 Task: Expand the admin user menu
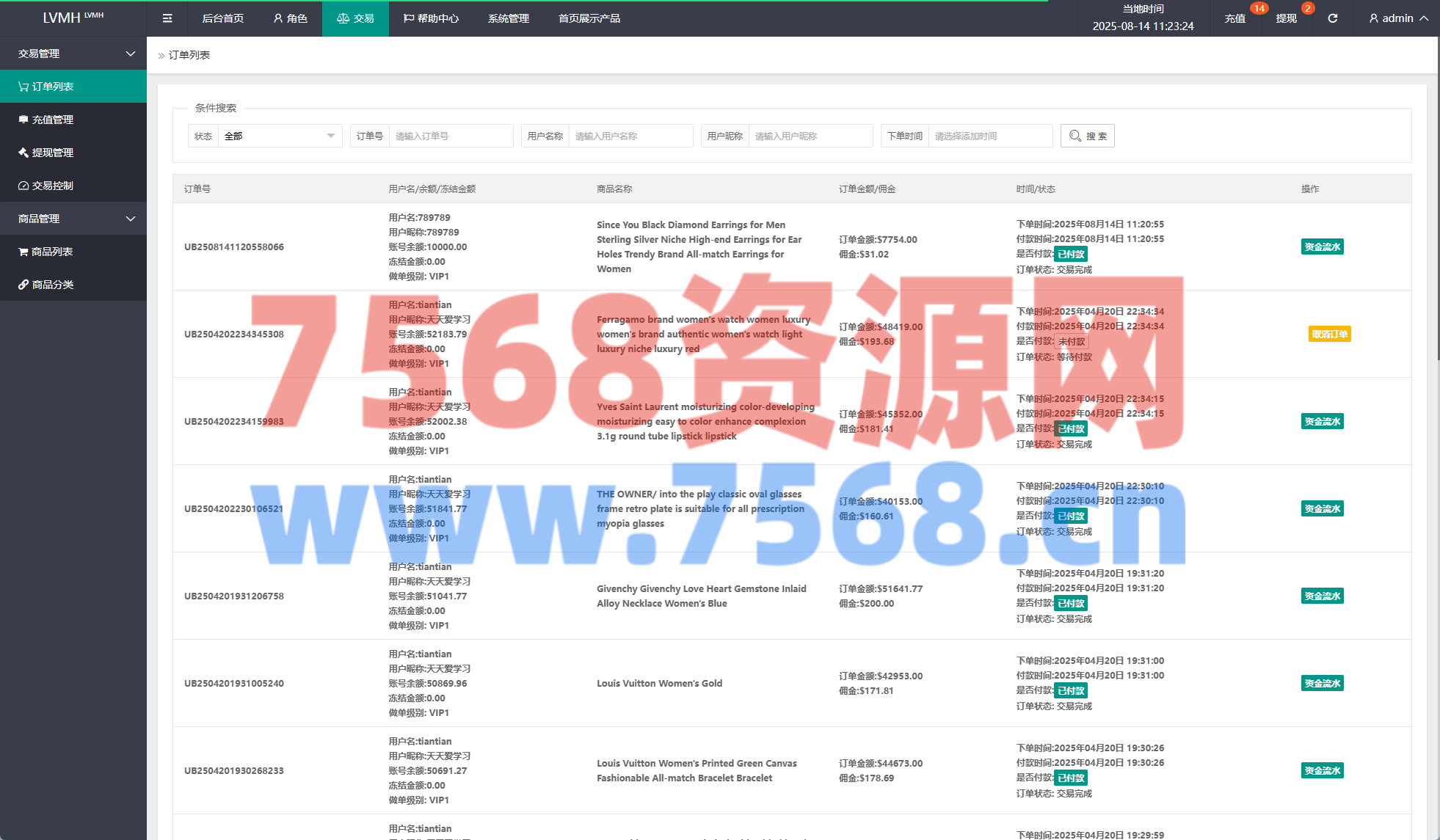click(x=1398, y=18)
